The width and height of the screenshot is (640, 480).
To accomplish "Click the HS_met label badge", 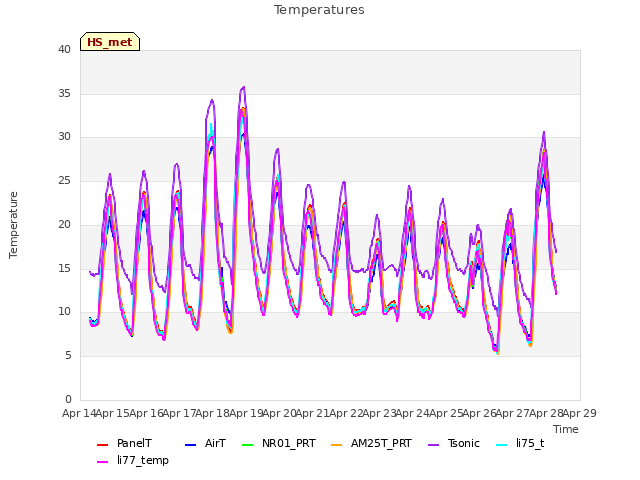I will [x=110, y=42].
